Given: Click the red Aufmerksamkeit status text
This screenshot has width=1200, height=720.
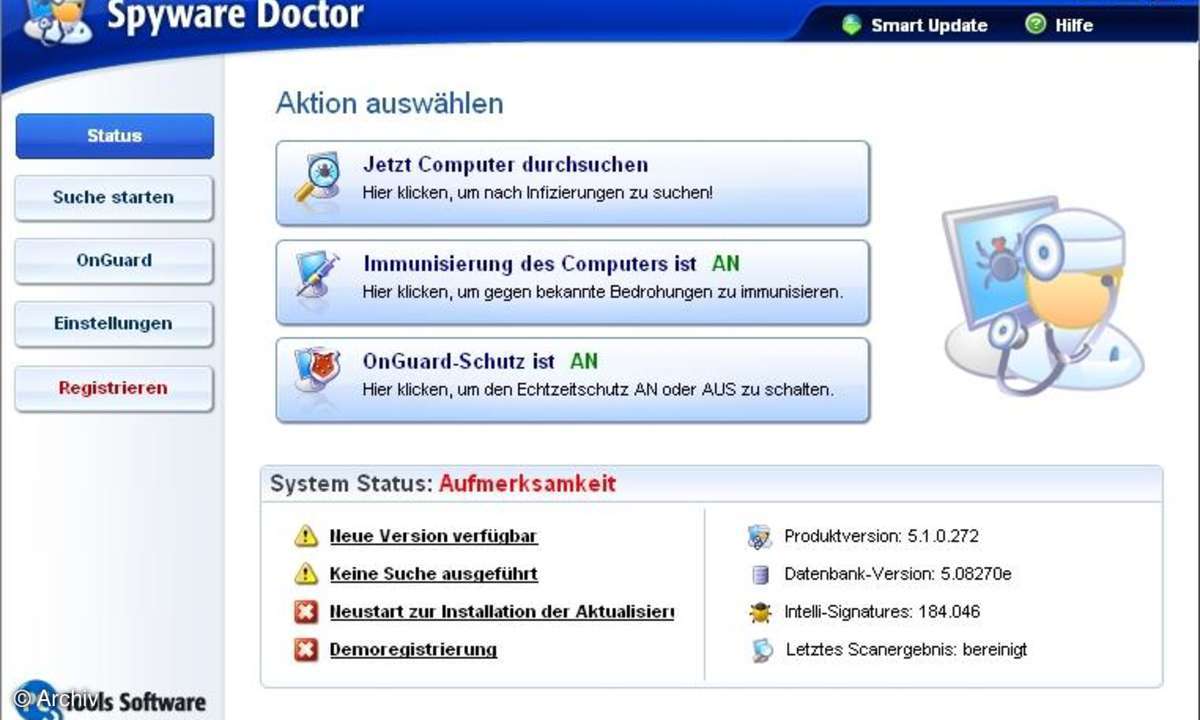Looking at the screenshot, I should [x=528, y=485].
